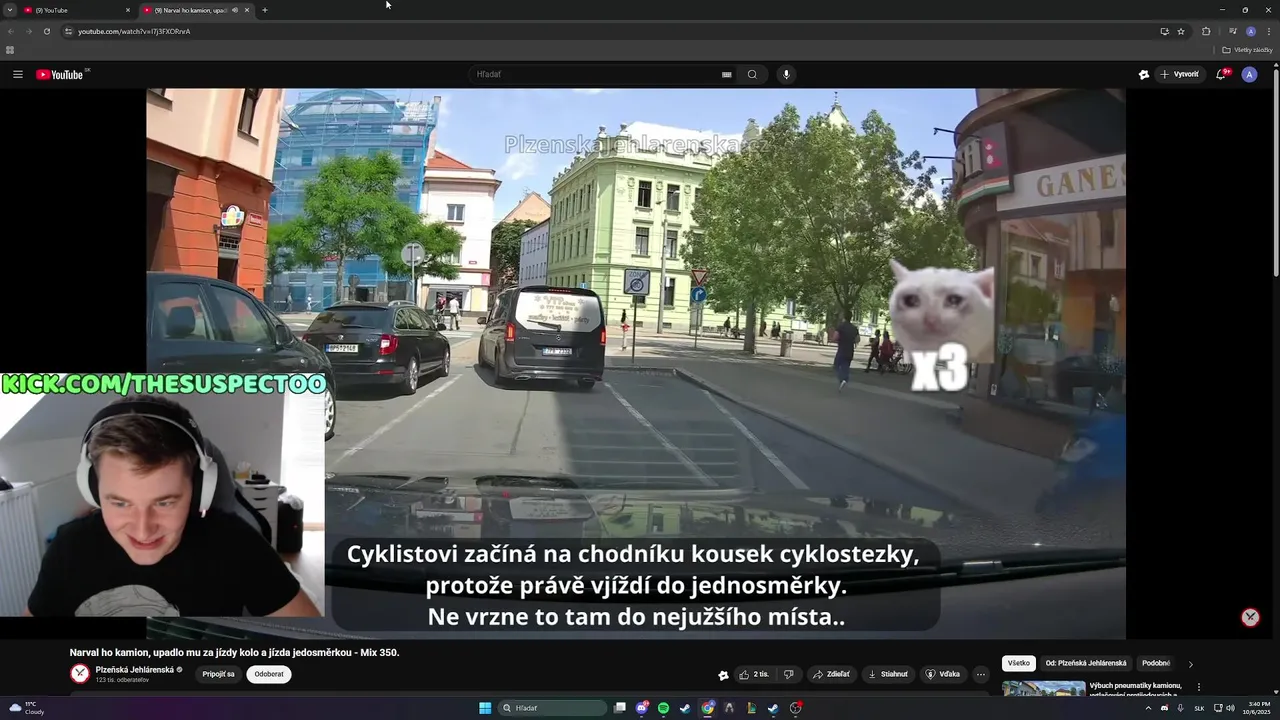The width and height of the screenshot is (1280, 720).
Task: Start voice search with the microphone
Action: coord(786,74)
